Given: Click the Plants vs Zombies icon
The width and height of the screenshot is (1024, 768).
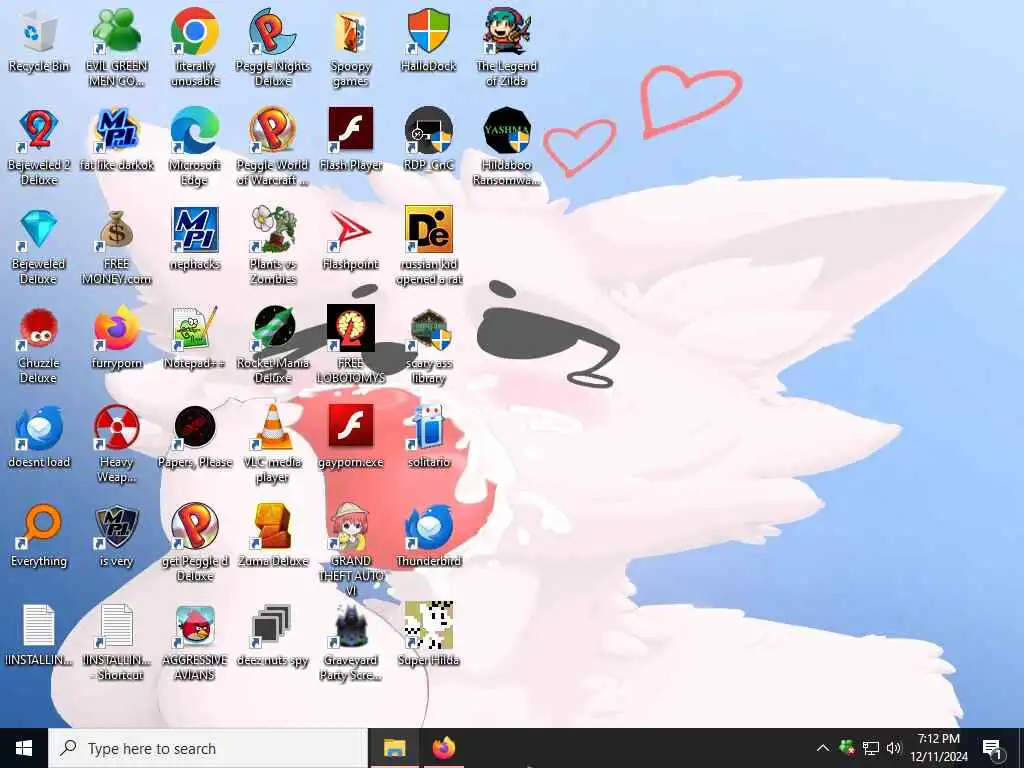Looking at the screenshot, I should [x=273, y=229].
